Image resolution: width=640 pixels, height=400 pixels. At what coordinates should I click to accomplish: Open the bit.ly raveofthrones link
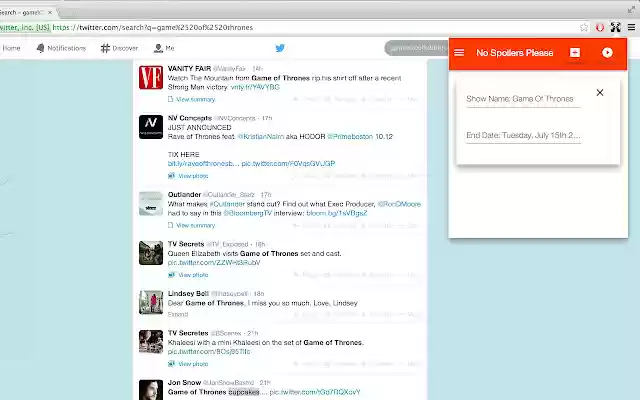click(203, 163)
